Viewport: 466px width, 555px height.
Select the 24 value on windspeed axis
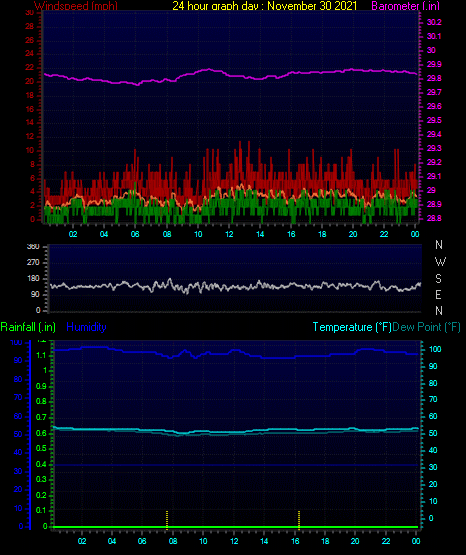pos(30,54)
